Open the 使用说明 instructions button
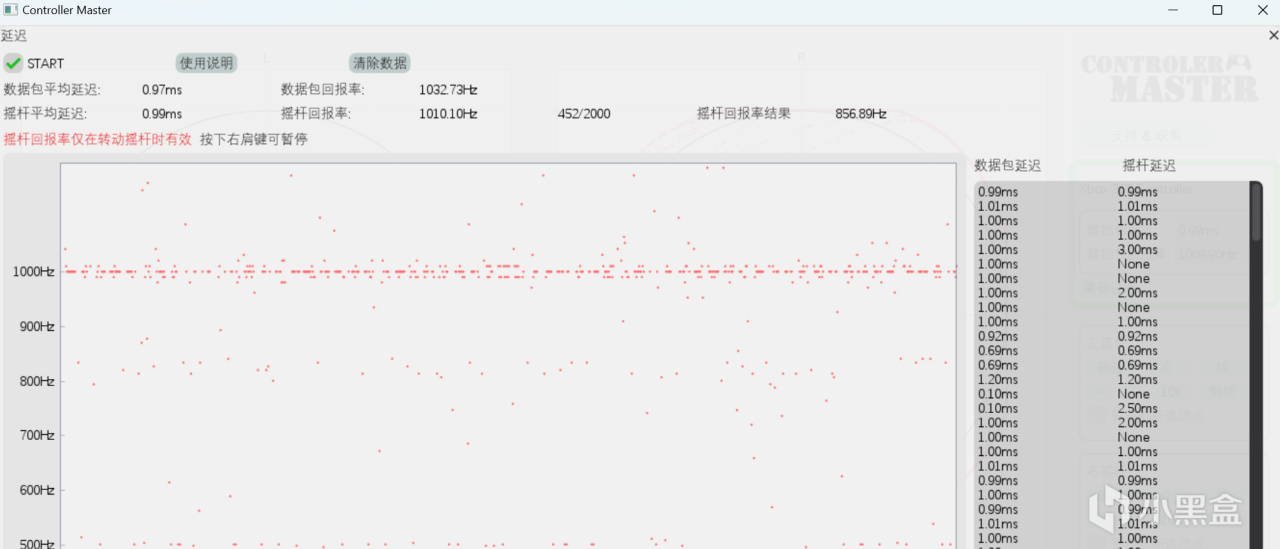This screenshot has width=1280, height=549. (x=206, y=63)
